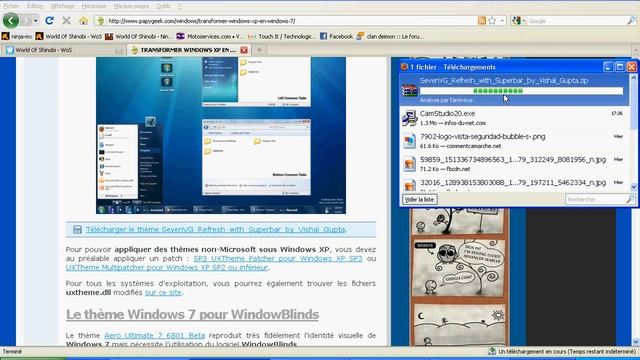Open the address bar history dropdown
This screenshot has width=640, height=360.
click(502, 20)
